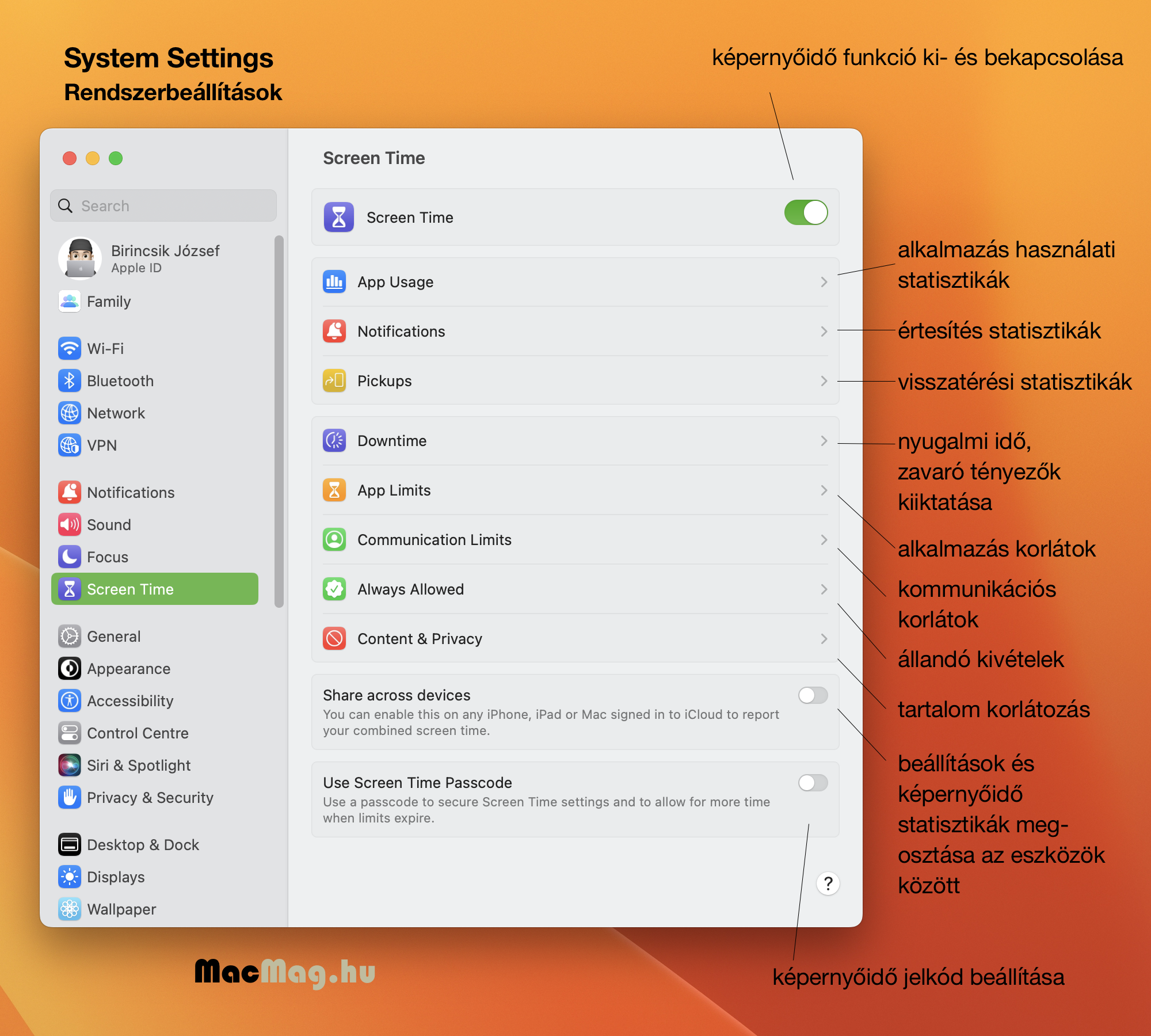1151x1036 pixels.
Task: Click the Always Allowed checkmark icon
Action: click(334, 589)
